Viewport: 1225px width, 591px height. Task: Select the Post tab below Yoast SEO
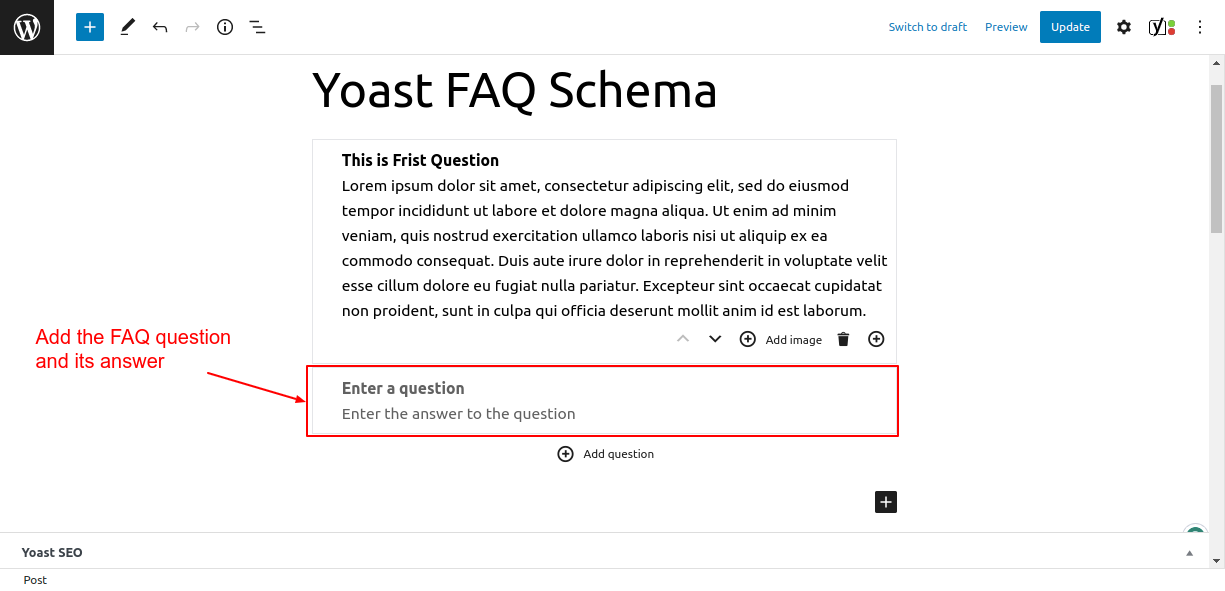34,580
